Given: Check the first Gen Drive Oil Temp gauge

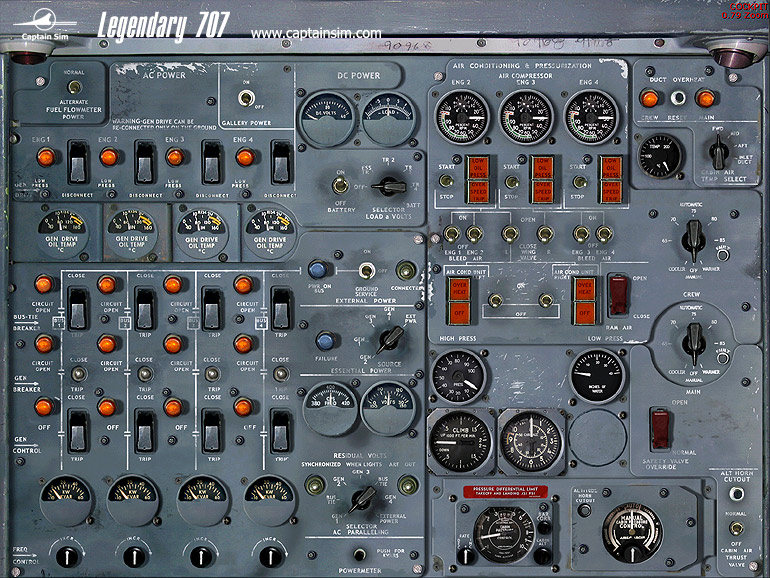Looking at the screenshot, I should pyautogui.click(x=62, y=233).
